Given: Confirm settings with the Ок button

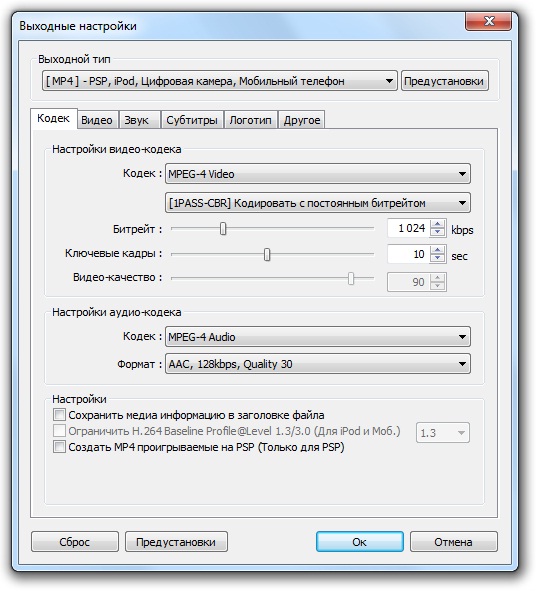Looking at the screenshot, I should pos(359,542).
